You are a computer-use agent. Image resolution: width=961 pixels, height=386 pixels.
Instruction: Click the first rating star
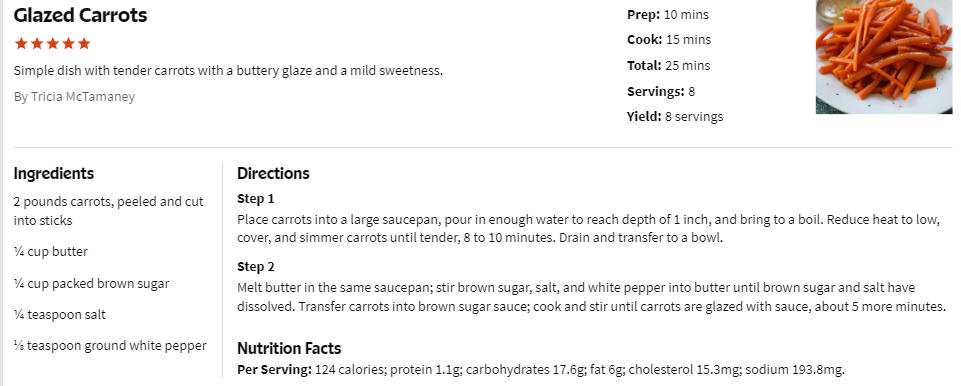[x=21, y=44]
